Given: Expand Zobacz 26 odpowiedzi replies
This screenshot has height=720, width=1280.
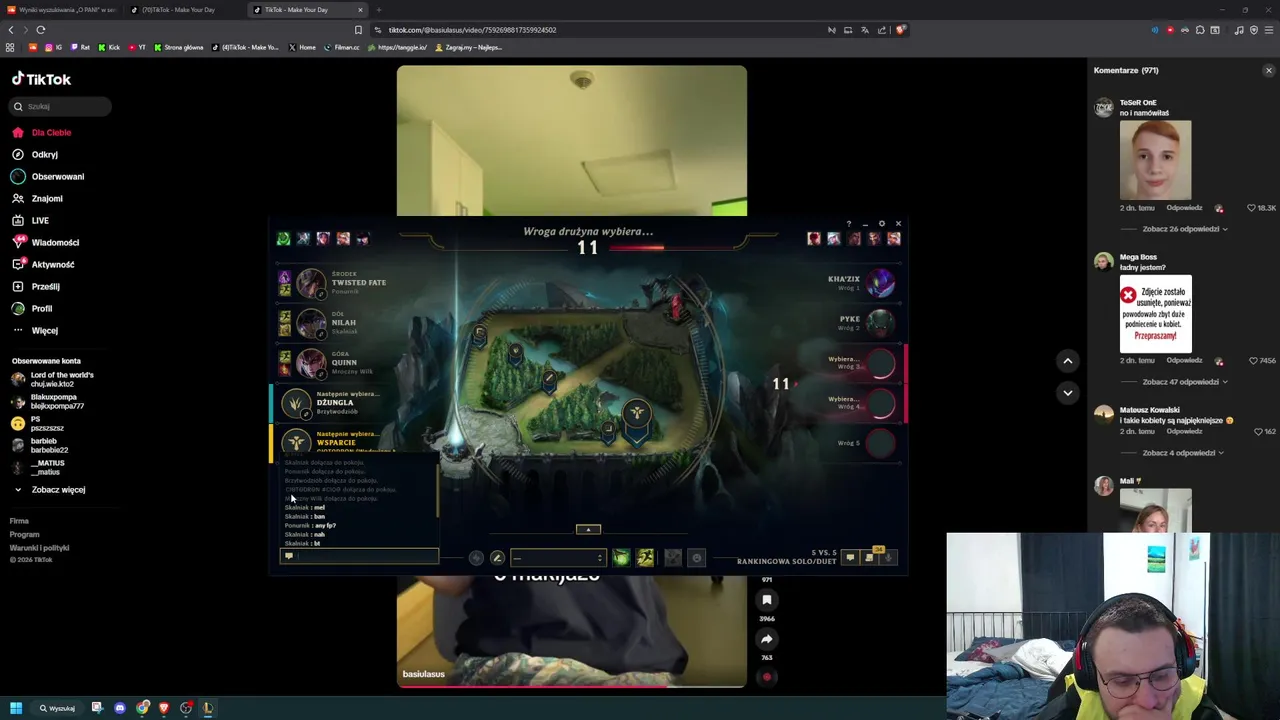Looking at the screenshot, I should pos(1184,229).
